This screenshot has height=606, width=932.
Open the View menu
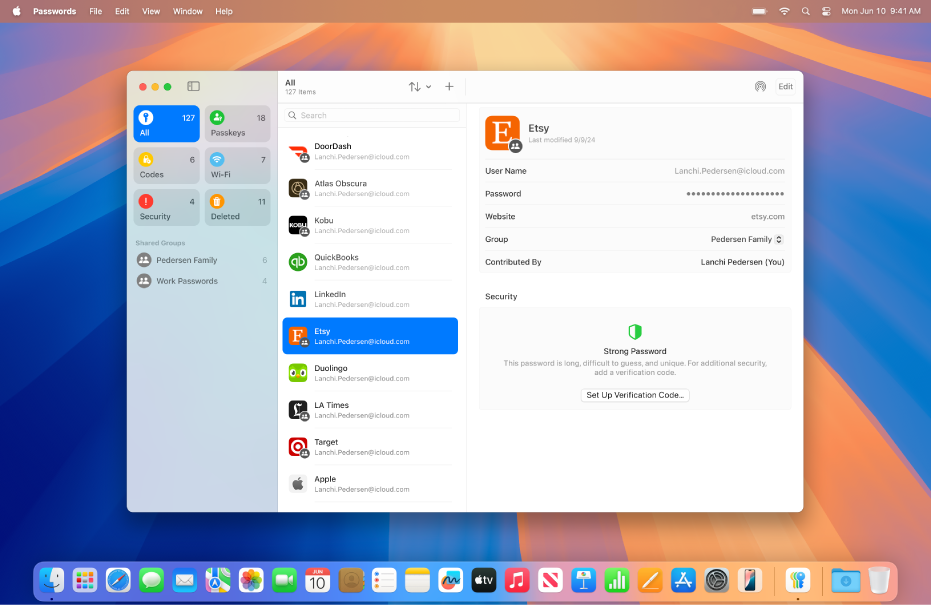pyautogui.click(x=151, y=11)
